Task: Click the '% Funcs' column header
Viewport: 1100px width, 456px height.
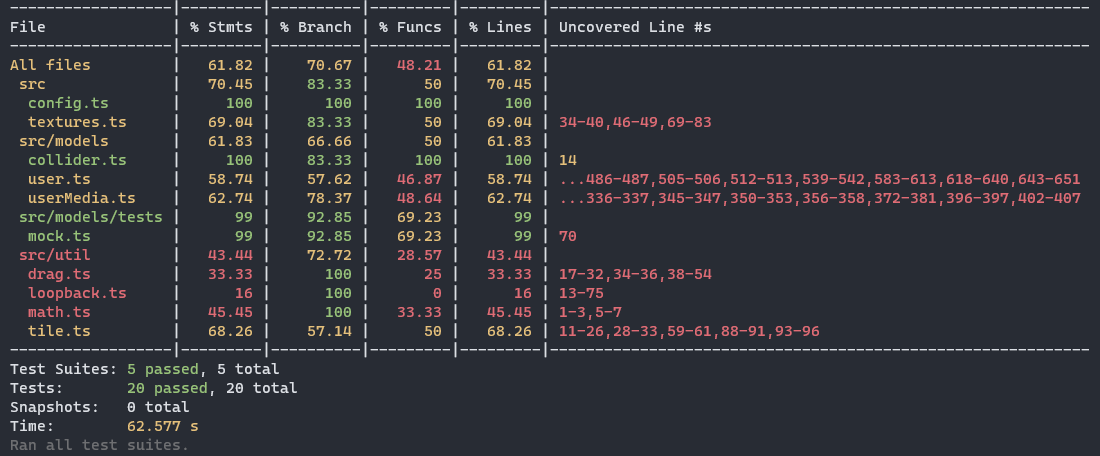Action: coord(410,27)
